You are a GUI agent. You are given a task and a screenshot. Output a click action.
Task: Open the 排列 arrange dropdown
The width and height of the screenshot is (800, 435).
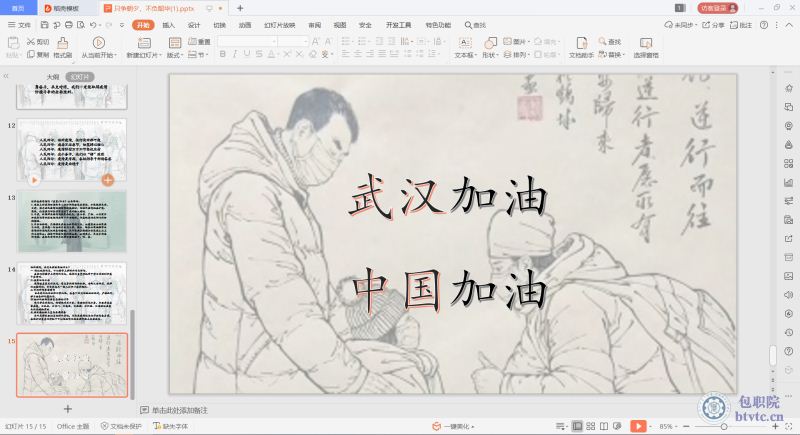coord(516,55)
